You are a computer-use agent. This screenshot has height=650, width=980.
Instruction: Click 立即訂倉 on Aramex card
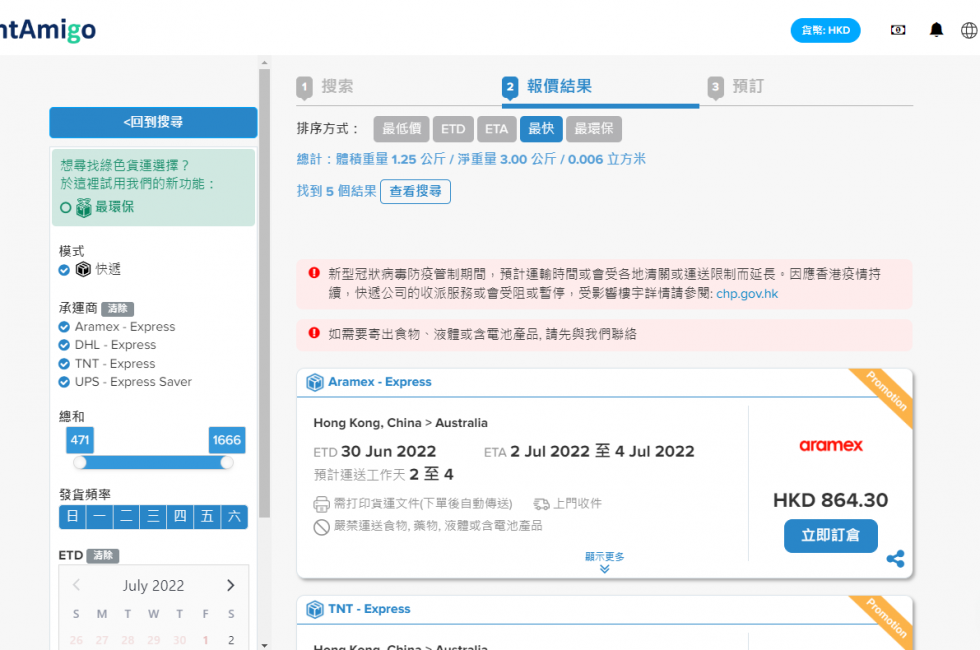pos(831,536)
